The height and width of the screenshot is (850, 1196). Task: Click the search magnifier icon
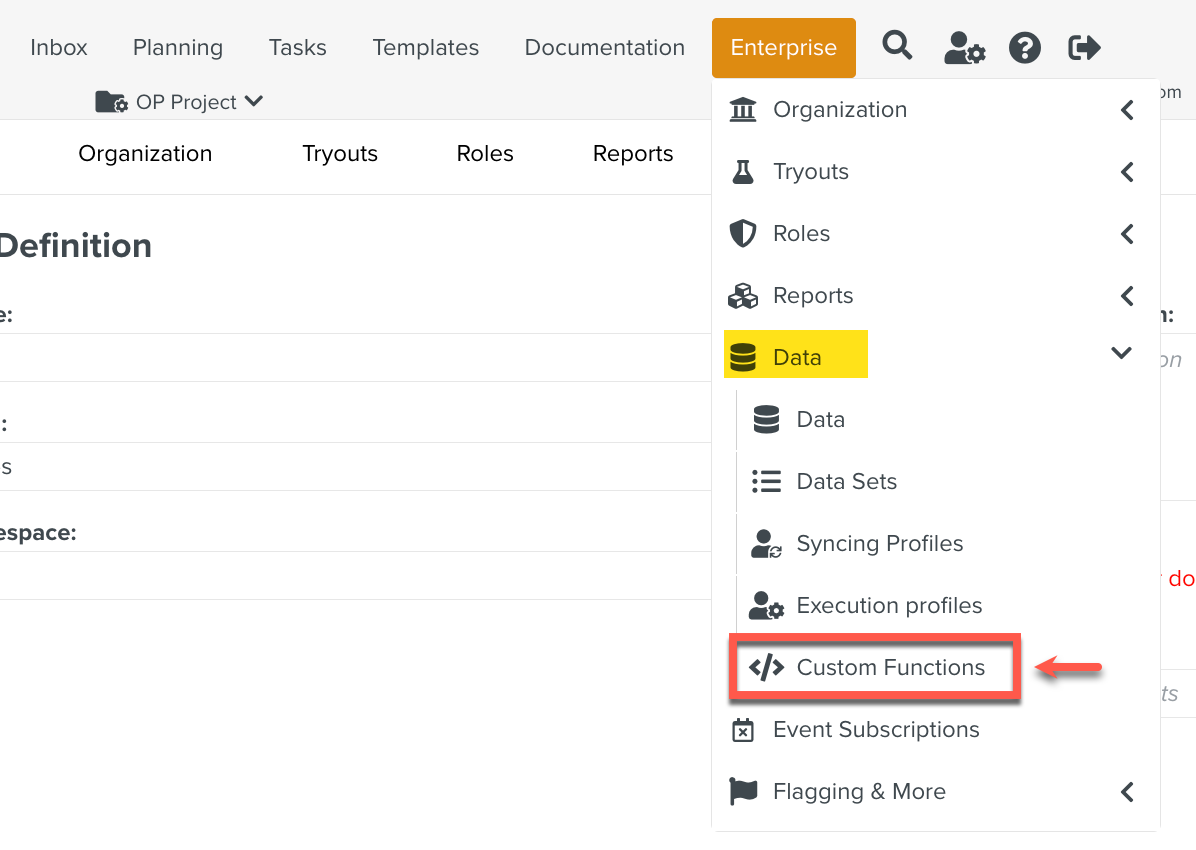coord(897,46)
